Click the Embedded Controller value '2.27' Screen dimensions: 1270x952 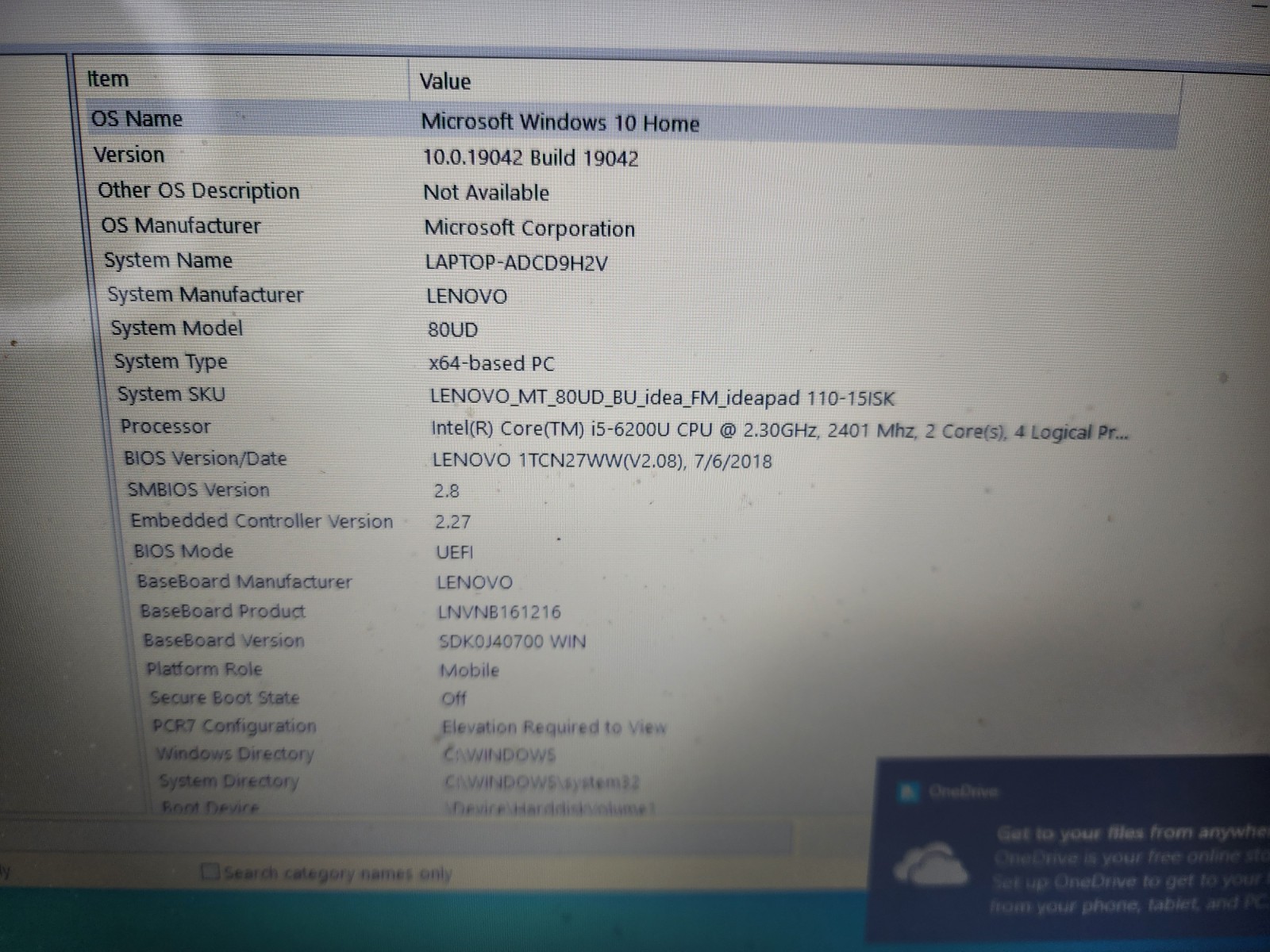tap(452, 522)
